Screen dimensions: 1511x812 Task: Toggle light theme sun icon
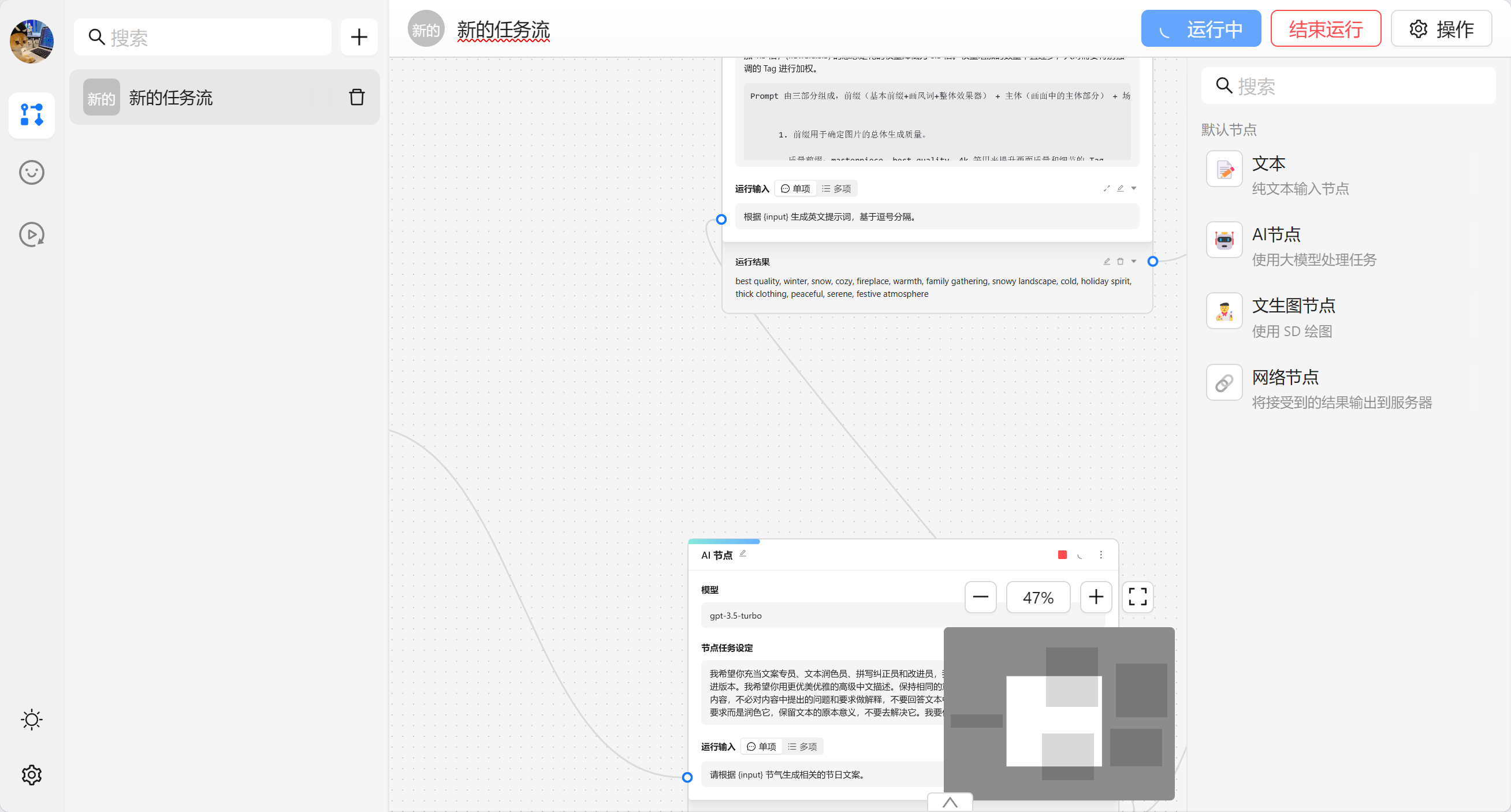click(32, 720)
